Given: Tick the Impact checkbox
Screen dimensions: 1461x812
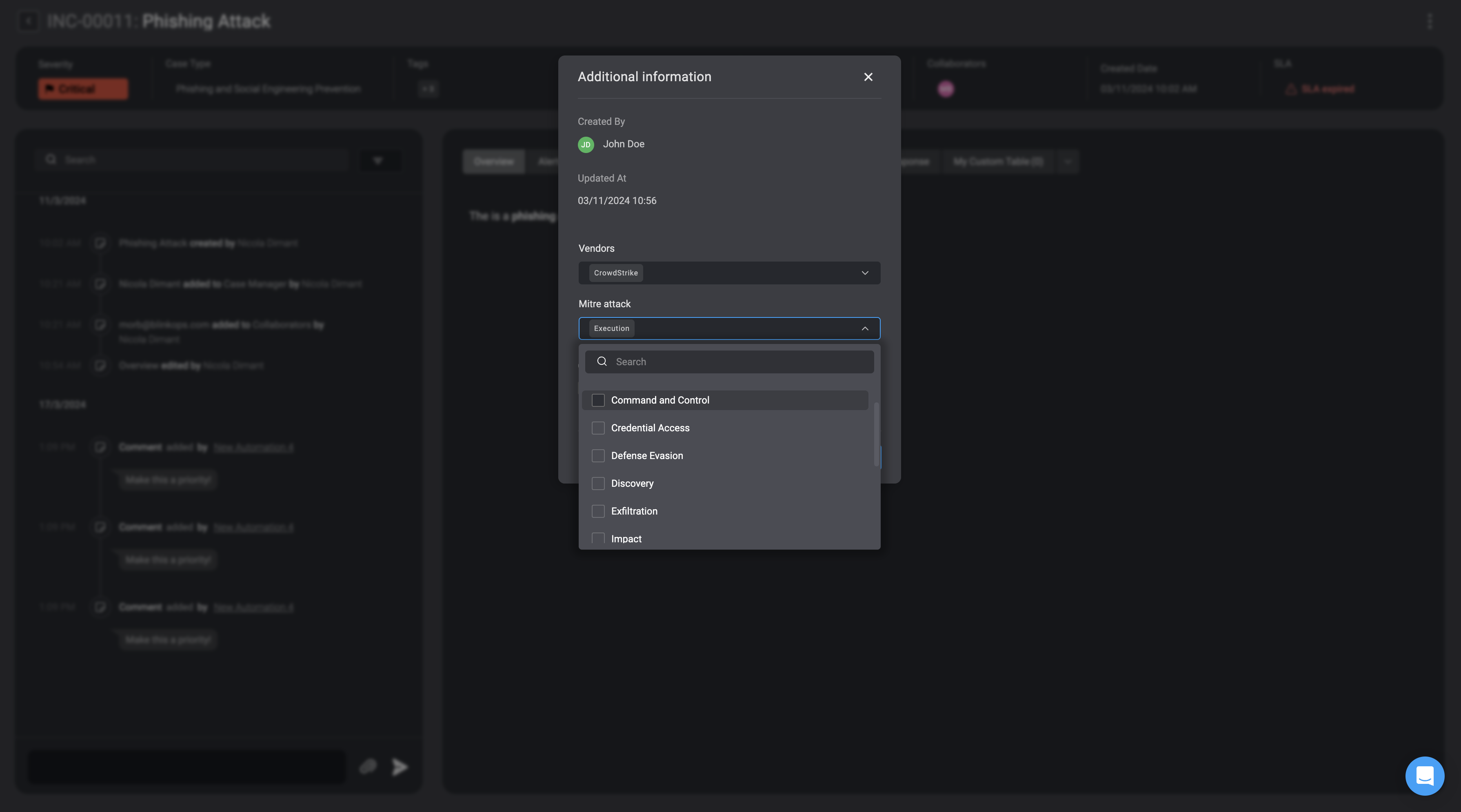Looking at the screenshot, I should tap(598, 539).
